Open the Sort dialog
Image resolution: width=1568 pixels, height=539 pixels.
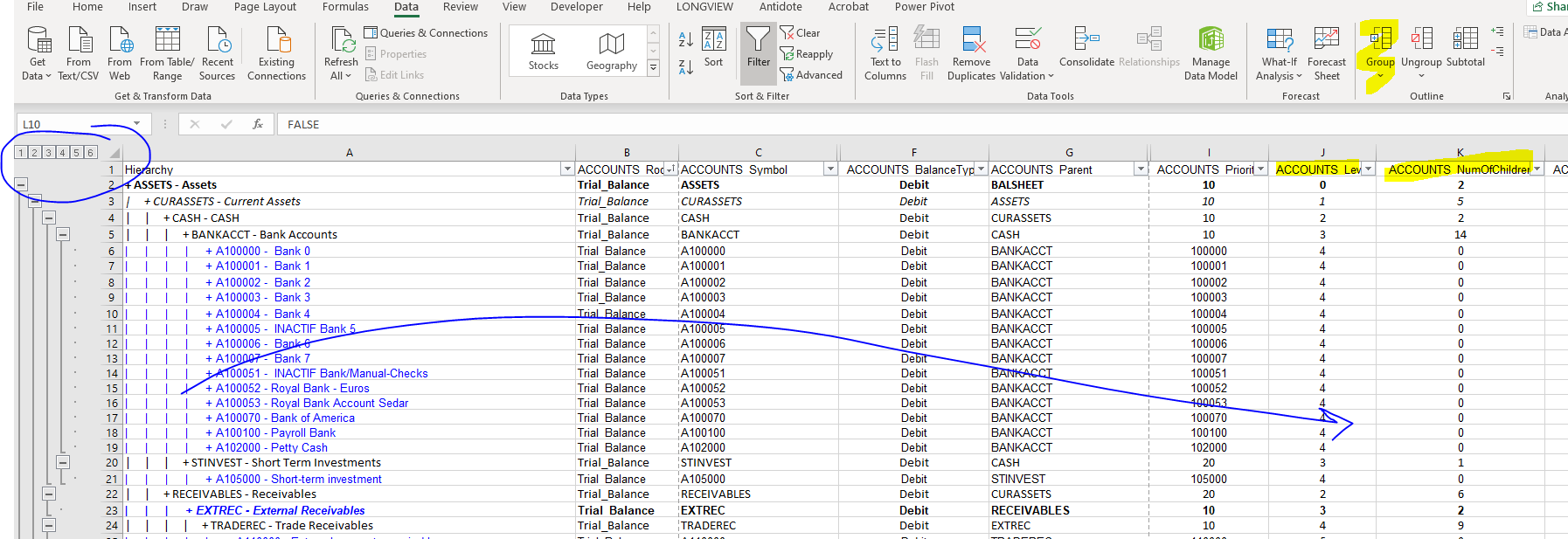pos(714,48)
